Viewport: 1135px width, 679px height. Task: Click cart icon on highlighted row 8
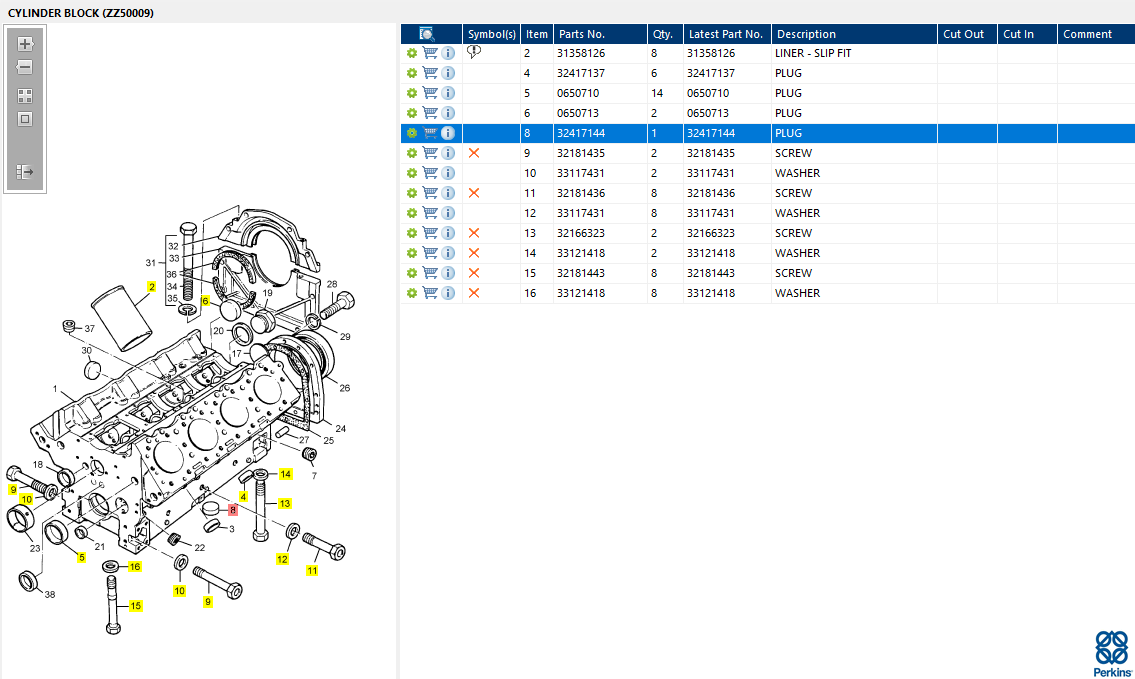click(x=430, y=133)
